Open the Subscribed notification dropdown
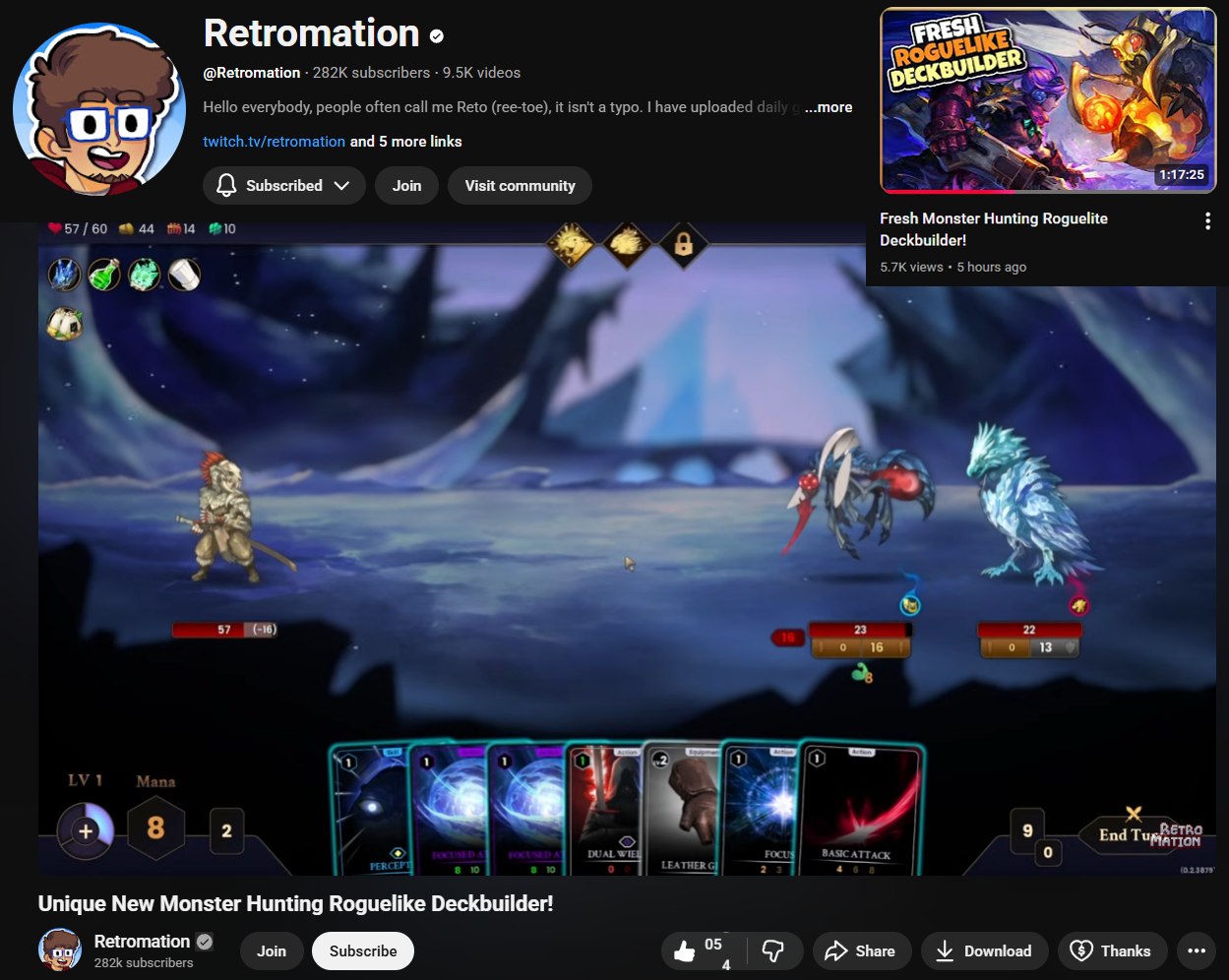This screenshot has height=980, width=1229. coord(283,186)
